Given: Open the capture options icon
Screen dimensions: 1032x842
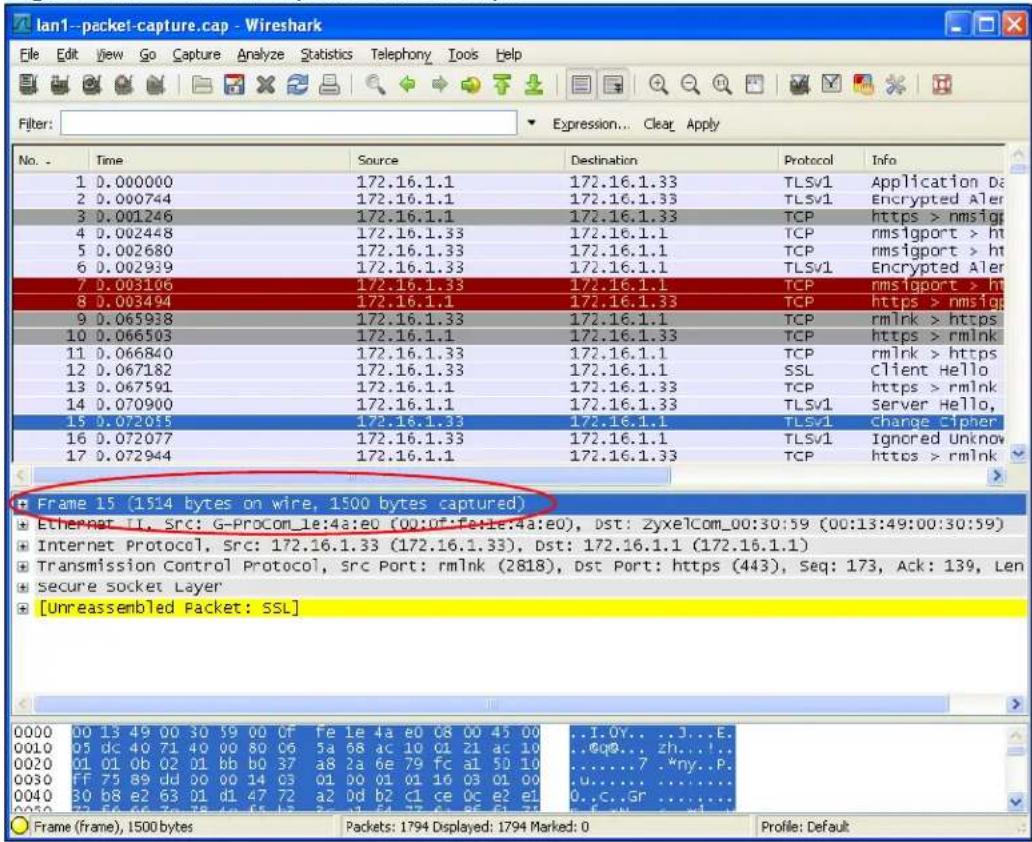Looking at the screenshot, I should tap(59, 85).
